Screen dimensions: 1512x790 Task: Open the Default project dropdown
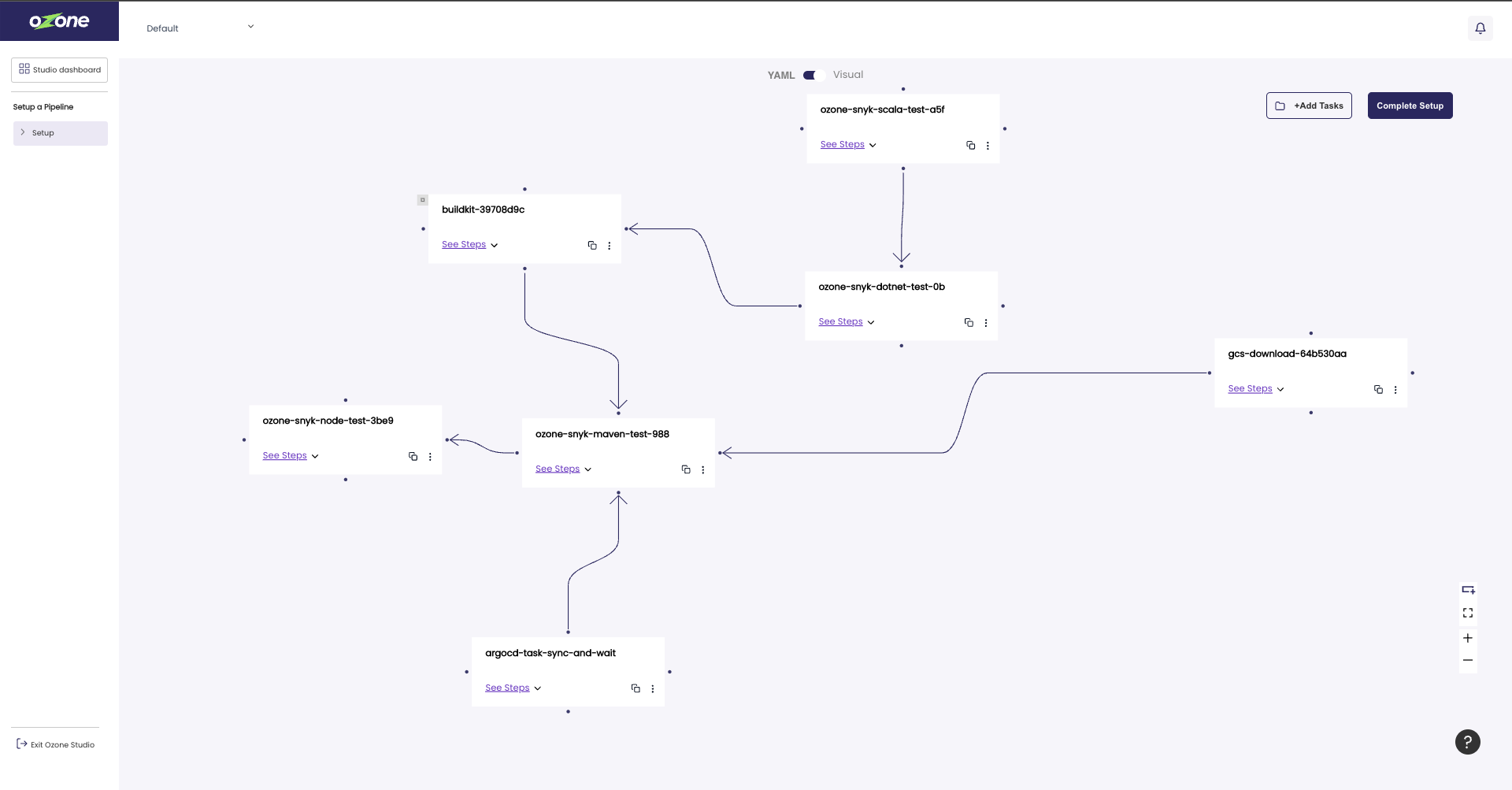coord(200,28)
